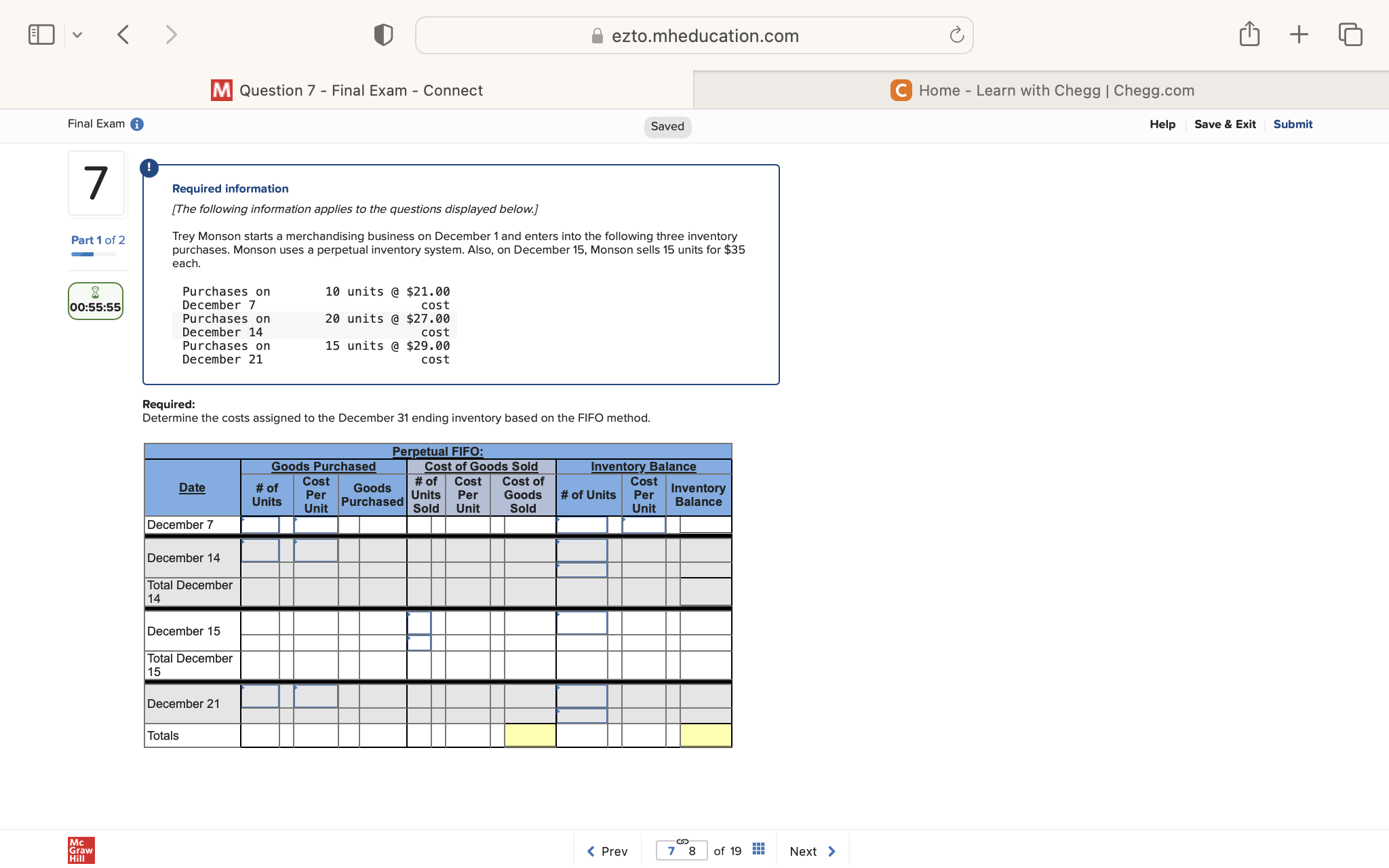
Task: Reload the page with the refresh icon
Action: (956, 35)
